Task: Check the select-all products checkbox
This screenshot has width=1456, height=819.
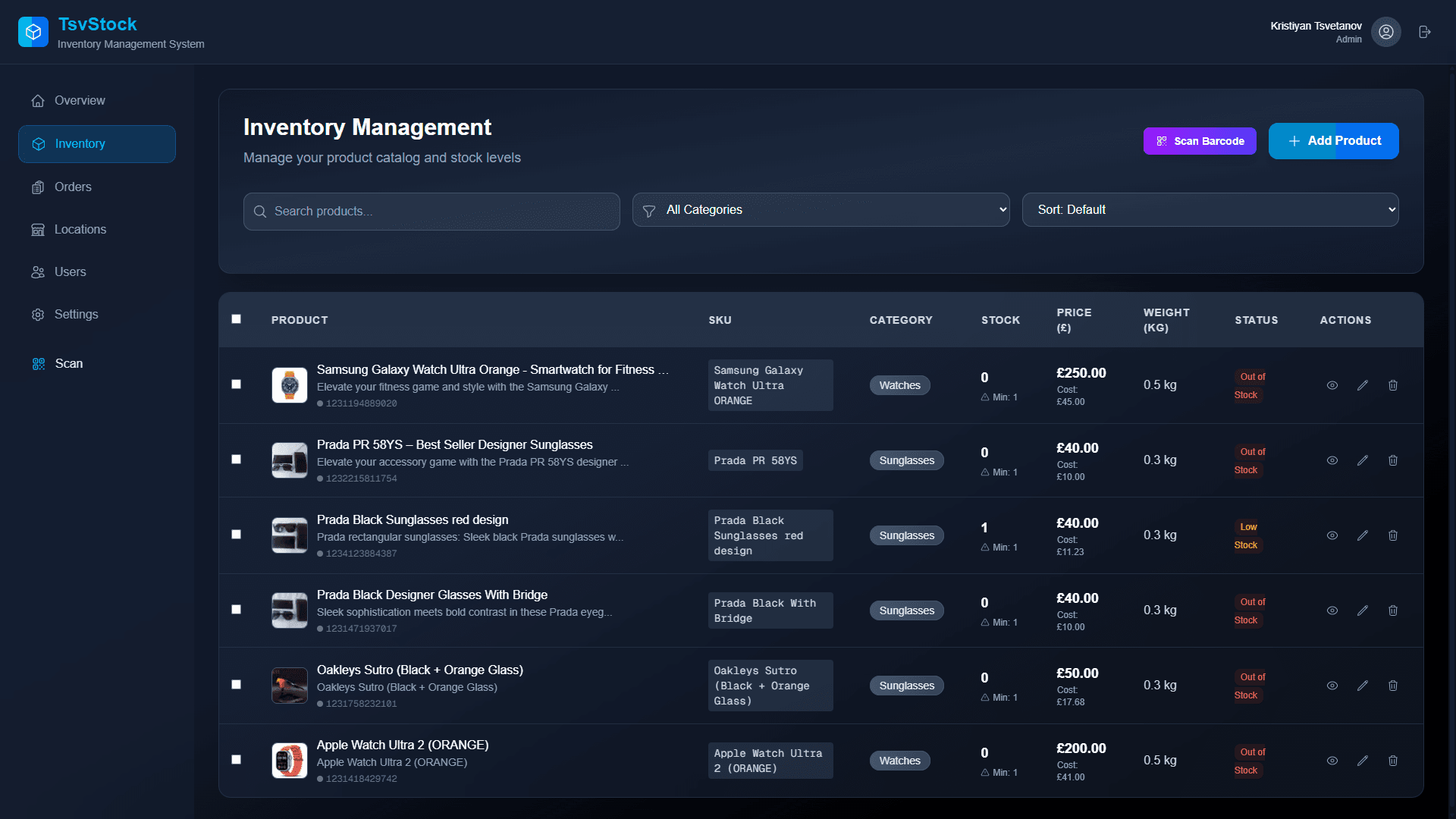Action: coord(237,319)
